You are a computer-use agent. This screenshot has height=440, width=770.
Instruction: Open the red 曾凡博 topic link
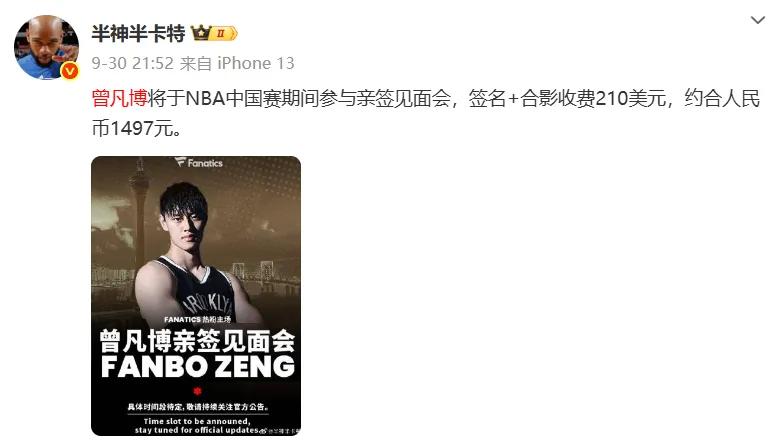(119, 98)
